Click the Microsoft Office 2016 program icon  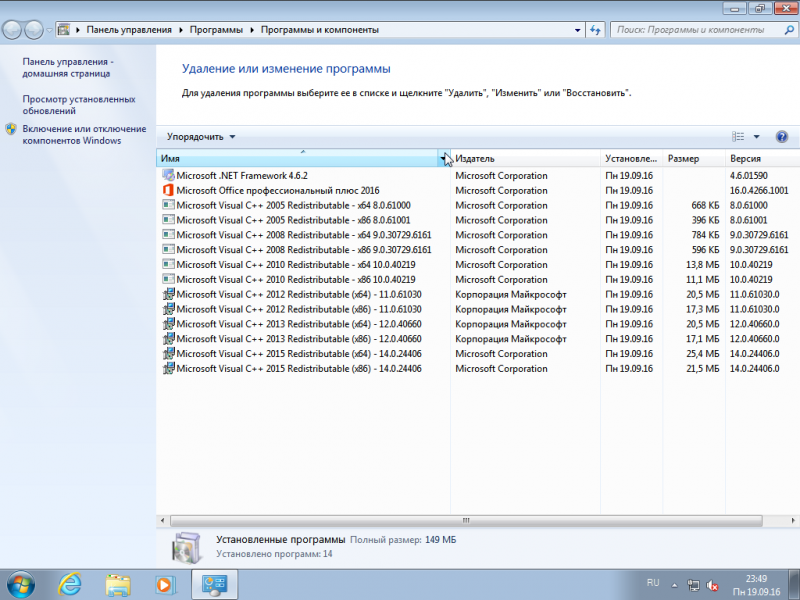pos(168,190)
